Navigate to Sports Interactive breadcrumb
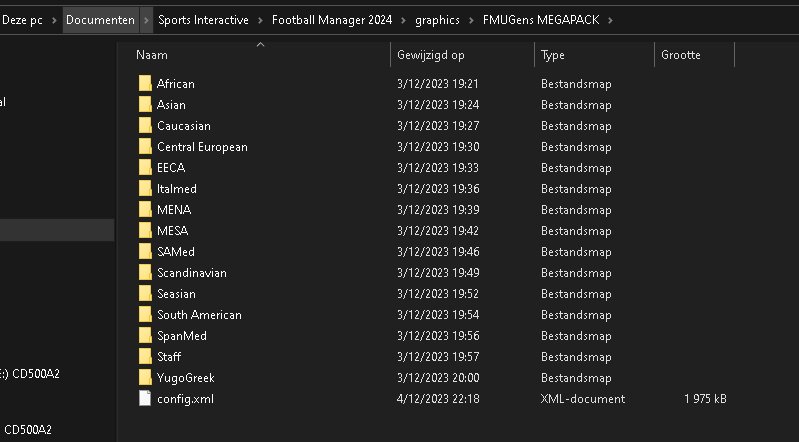Image resolution: width=799 pixels, height=442 pixels. click(x=203, y=20)
